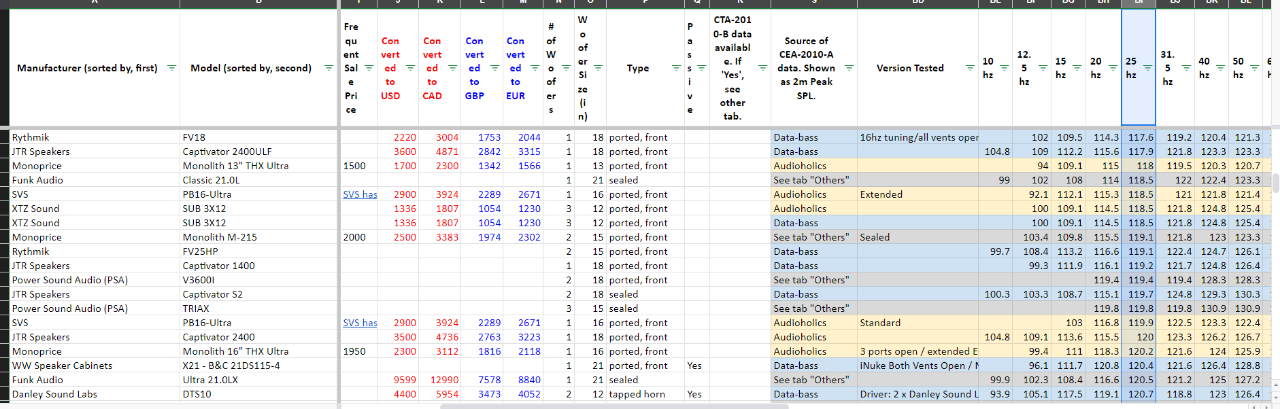Select the 'Captivator 1400' model cell
The image size is (1280, 409).
point(259,266)
